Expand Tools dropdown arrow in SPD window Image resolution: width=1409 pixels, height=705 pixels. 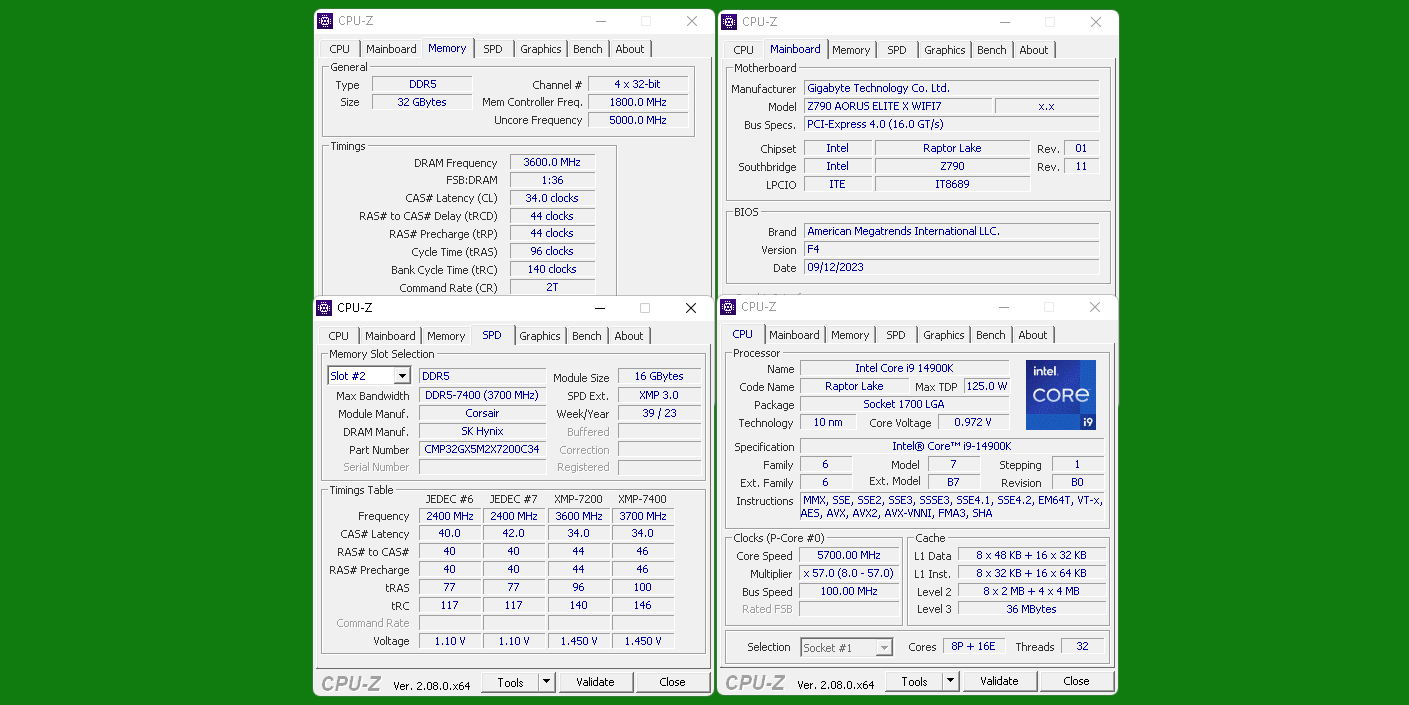point(546,682)
